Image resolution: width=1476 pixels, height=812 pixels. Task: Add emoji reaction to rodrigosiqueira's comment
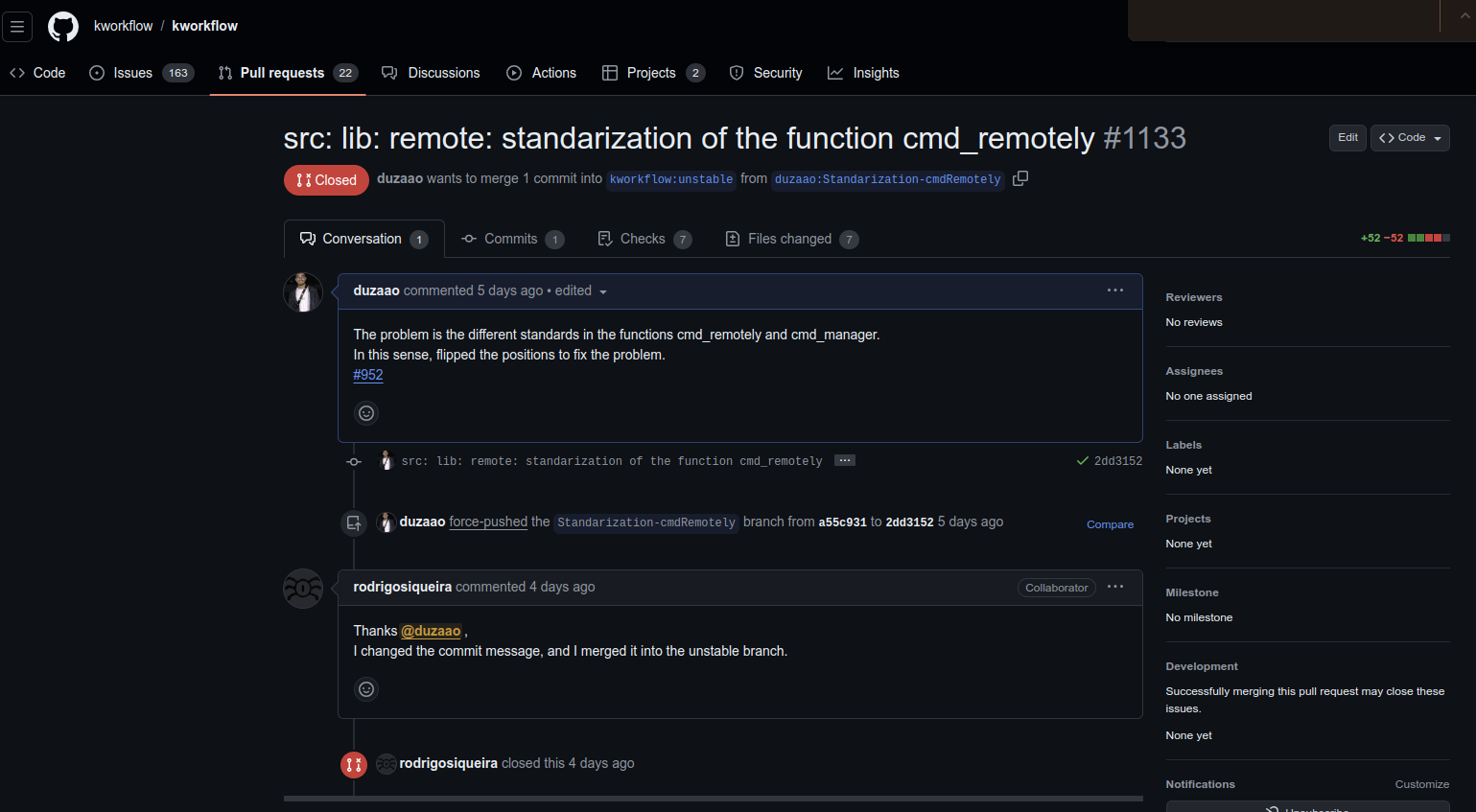point(366,689)
